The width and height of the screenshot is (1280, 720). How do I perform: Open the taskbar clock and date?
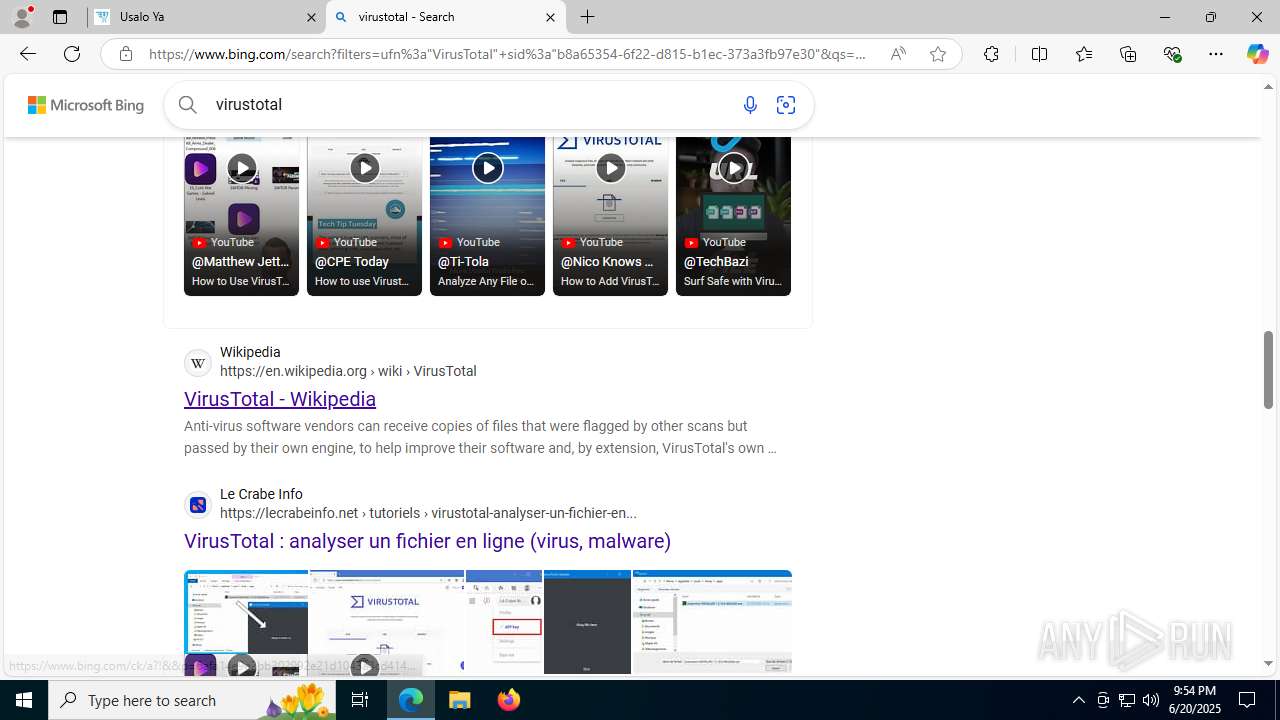point(1195,700)
